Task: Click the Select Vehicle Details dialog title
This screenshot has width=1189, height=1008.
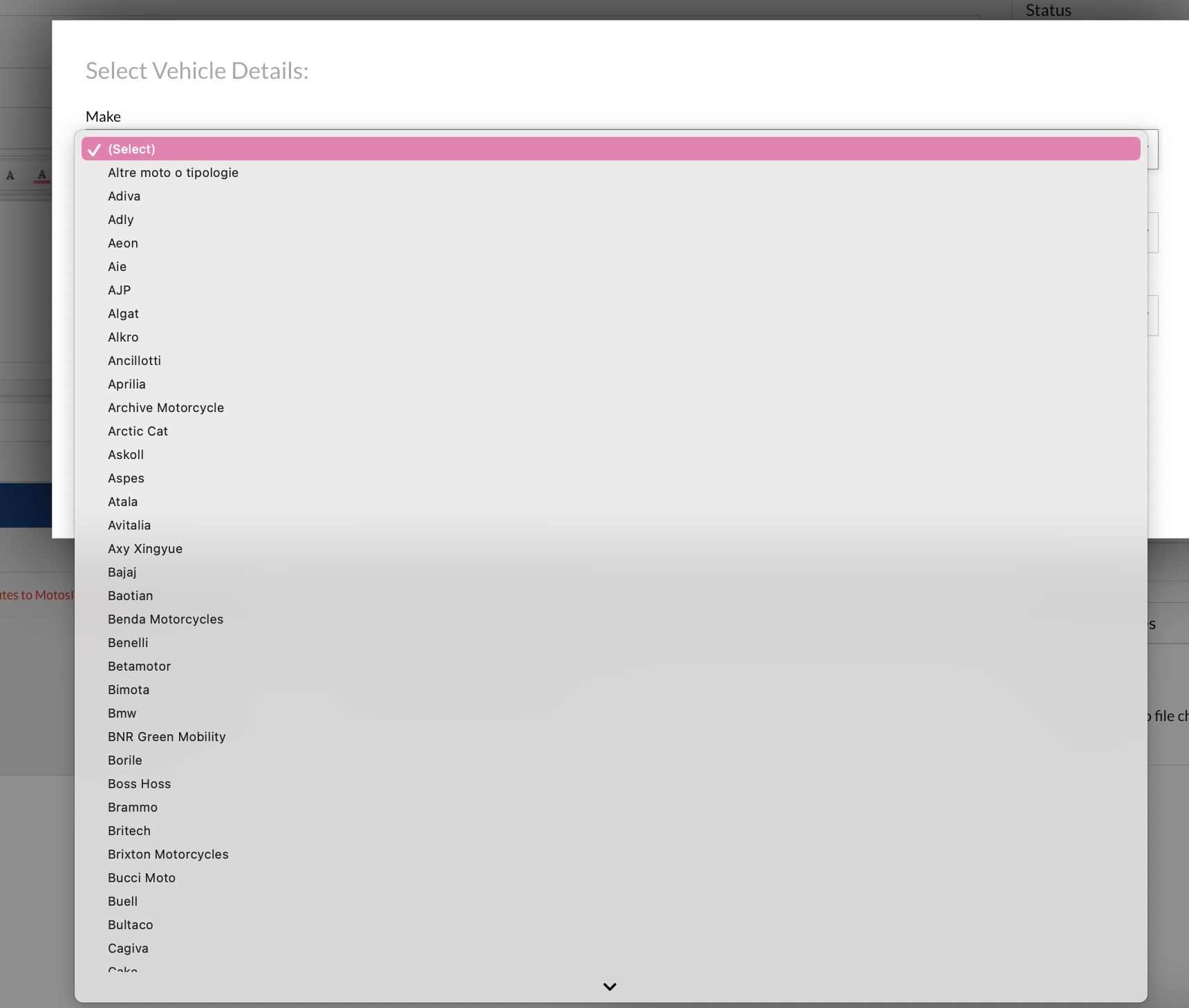Action: point(197,70)
